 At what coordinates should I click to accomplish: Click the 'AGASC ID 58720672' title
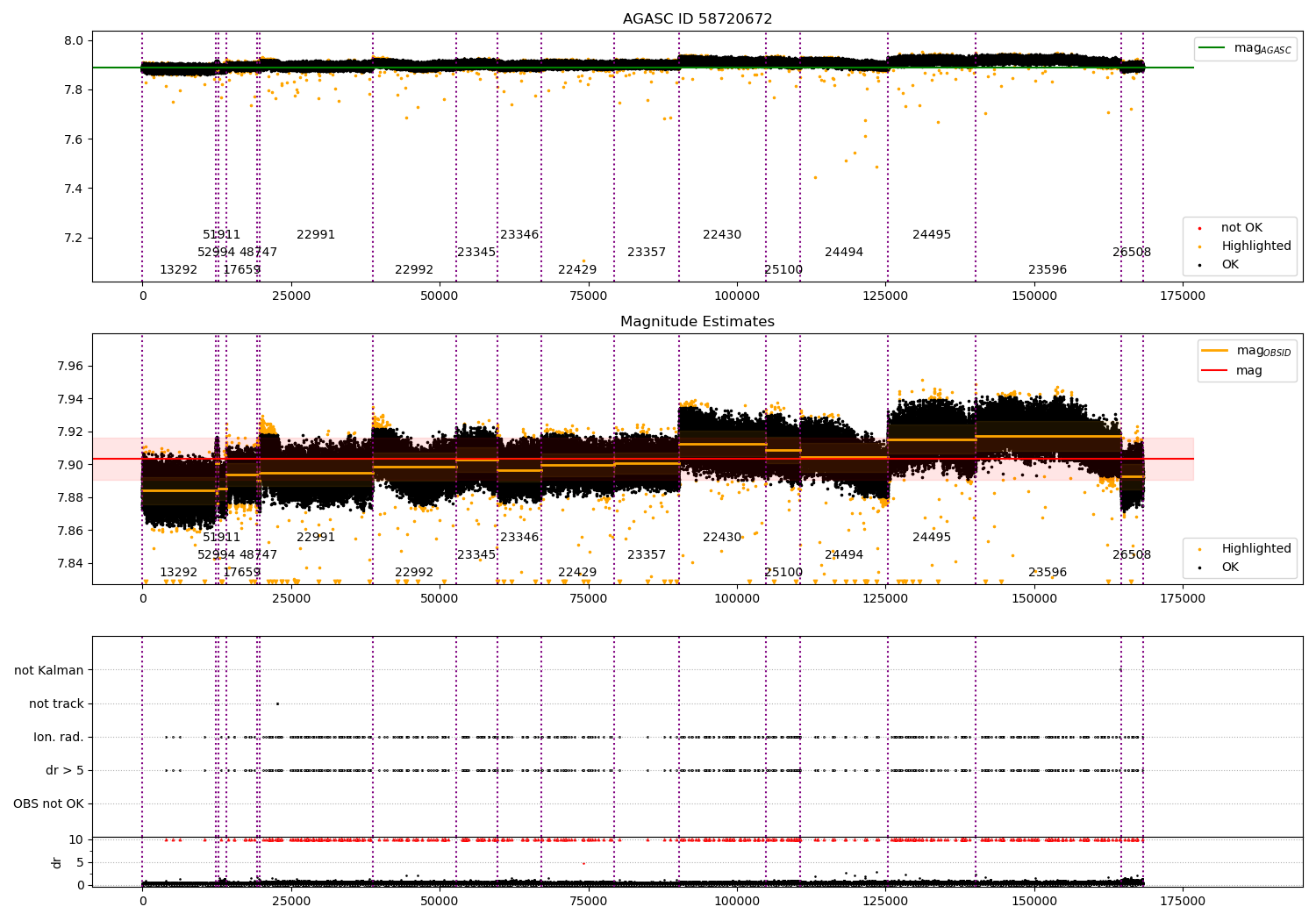pyautogui.click(x=697, y=19)
